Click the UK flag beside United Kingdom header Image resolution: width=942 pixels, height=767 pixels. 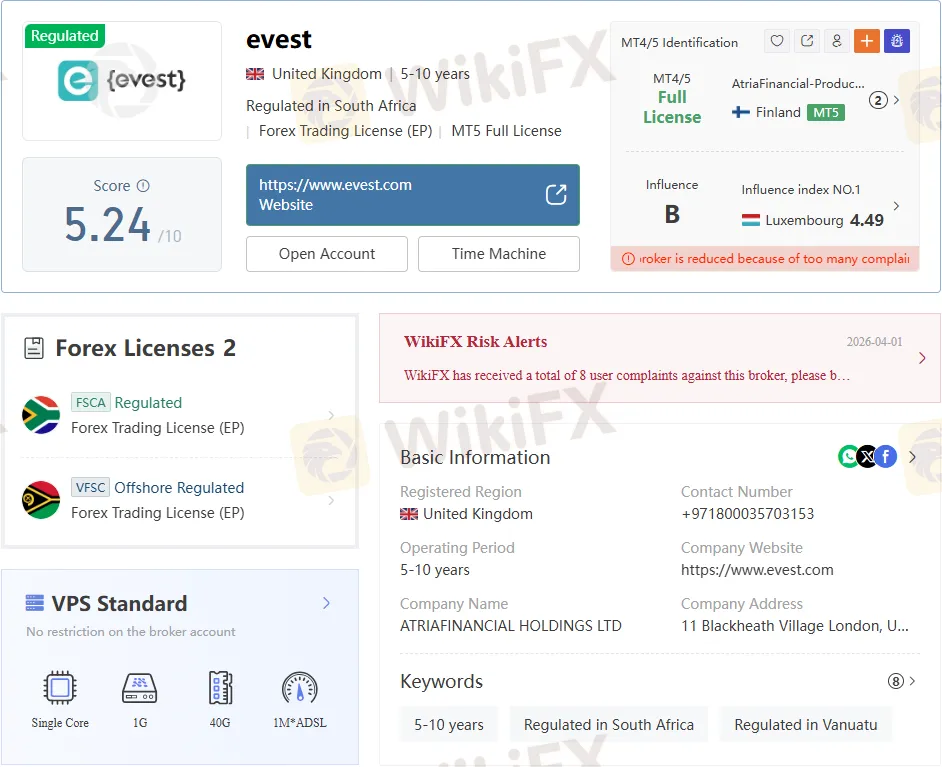pyautogui.click(x=255, y=74)
